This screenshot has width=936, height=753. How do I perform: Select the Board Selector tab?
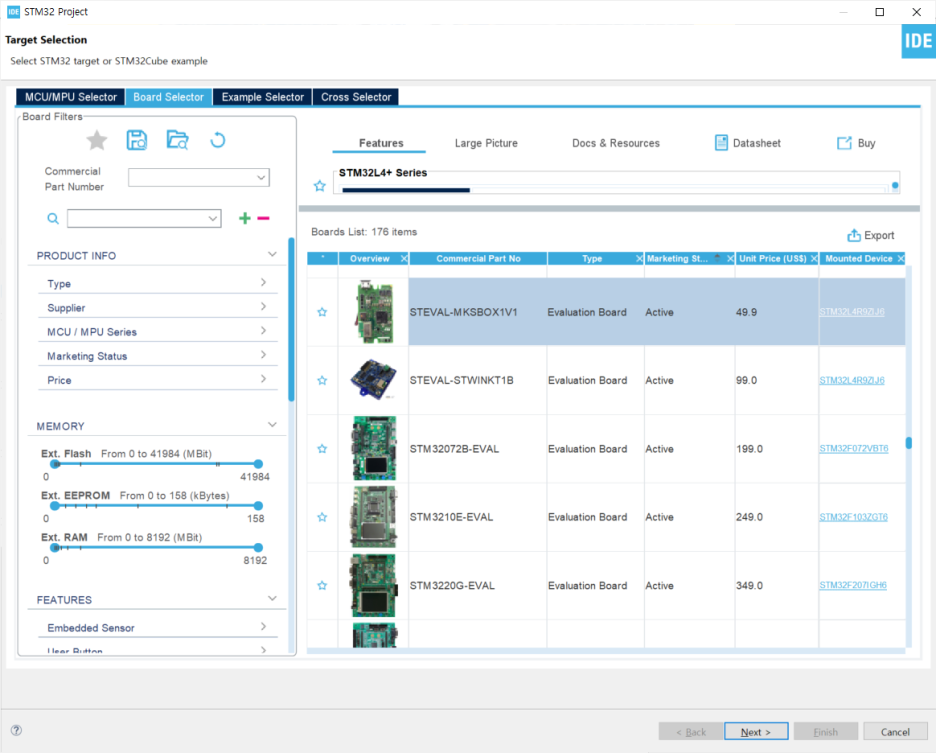click(x=169, y=97)
